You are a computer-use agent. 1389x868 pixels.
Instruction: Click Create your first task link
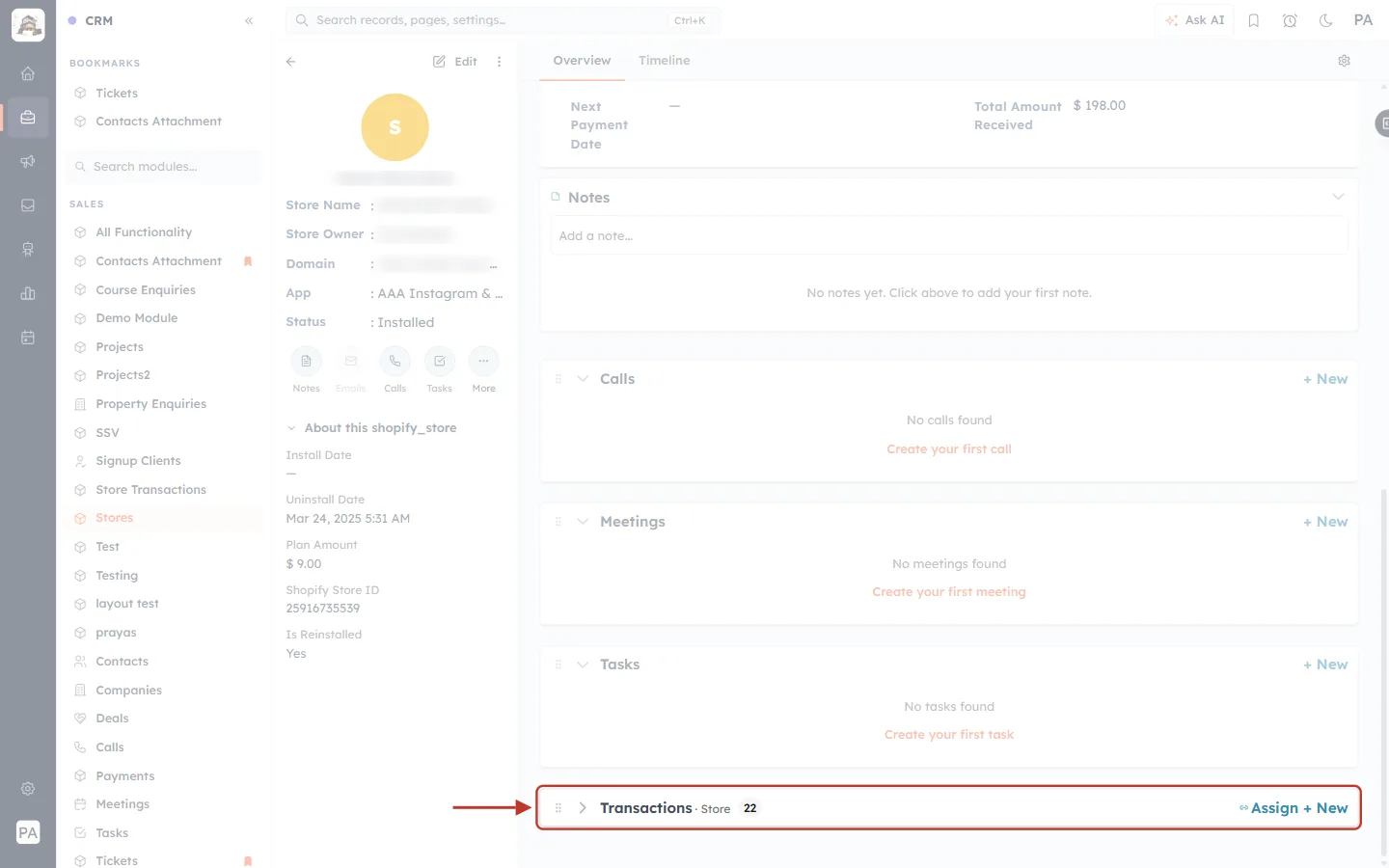[x=949, y=735]
